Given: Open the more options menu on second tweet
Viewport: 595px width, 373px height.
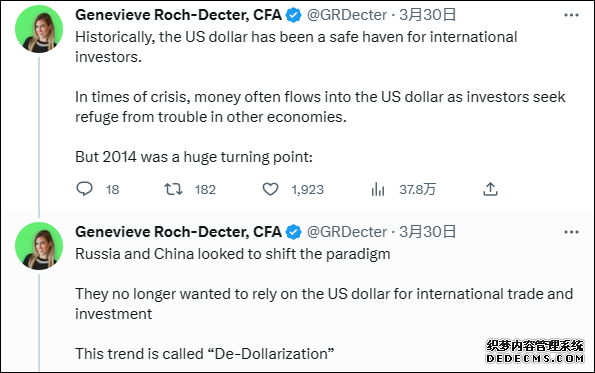Looking at the screenshot, I should (571, 232).
